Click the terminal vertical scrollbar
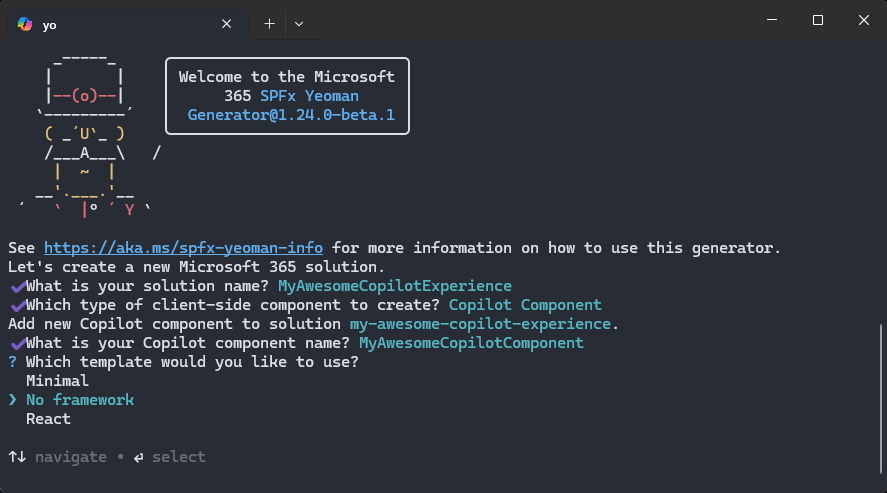Image resolution: width=887 pixels, height=493 pixels. pyautogui.click(x=881, y=399)
